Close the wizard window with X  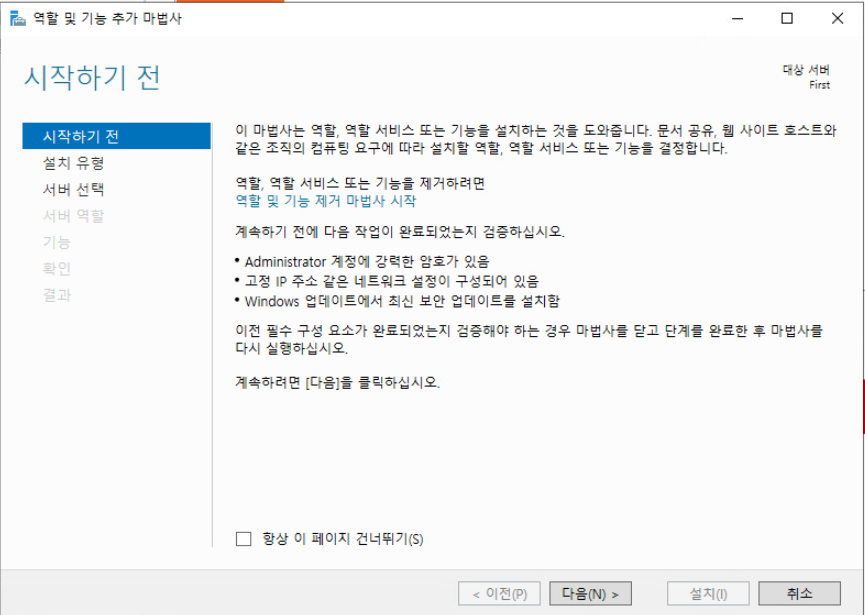837,18
